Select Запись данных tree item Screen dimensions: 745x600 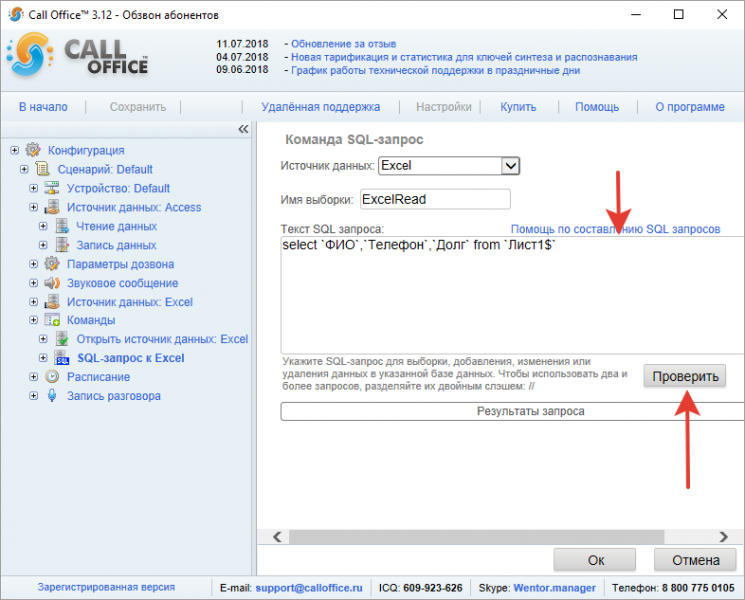click(116, 245)
